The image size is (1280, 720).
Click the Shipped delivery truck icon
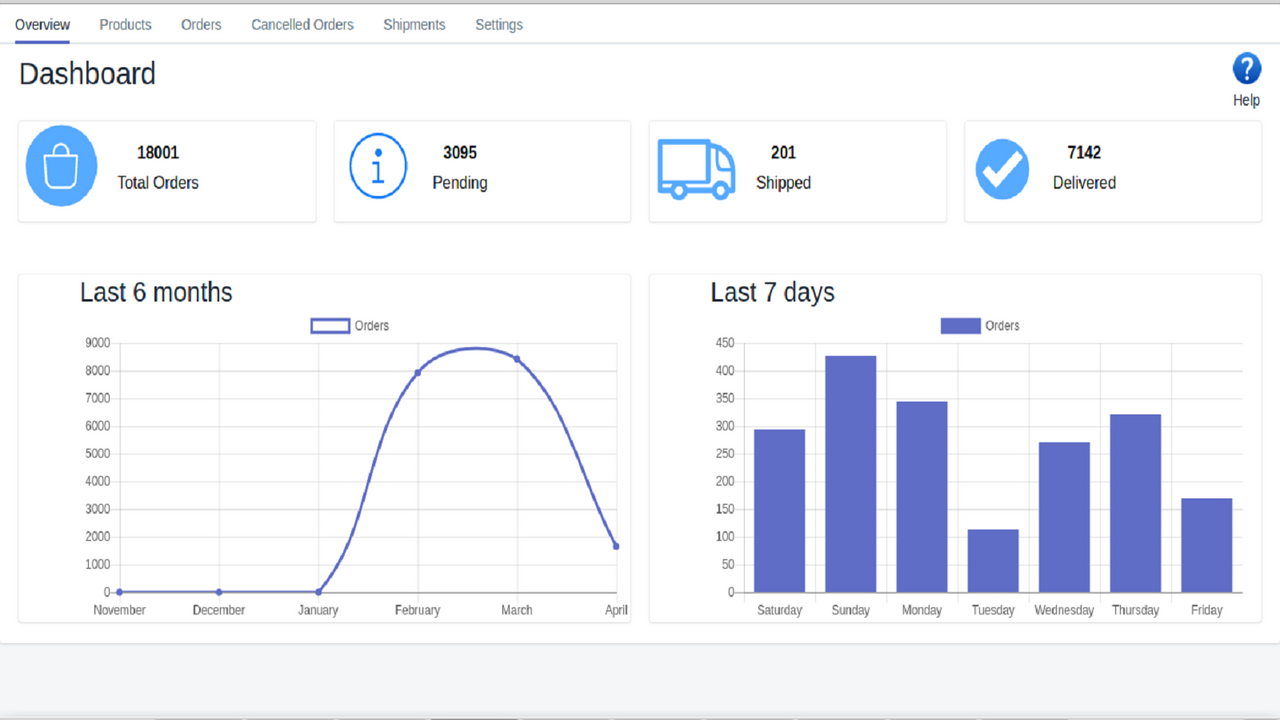pos(695,170)
